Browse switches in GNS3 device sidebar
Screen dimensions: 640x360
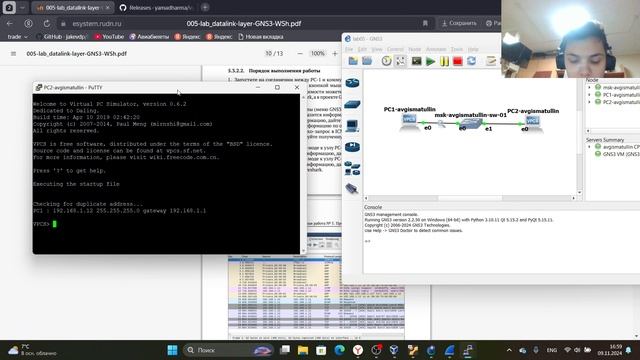352,104
